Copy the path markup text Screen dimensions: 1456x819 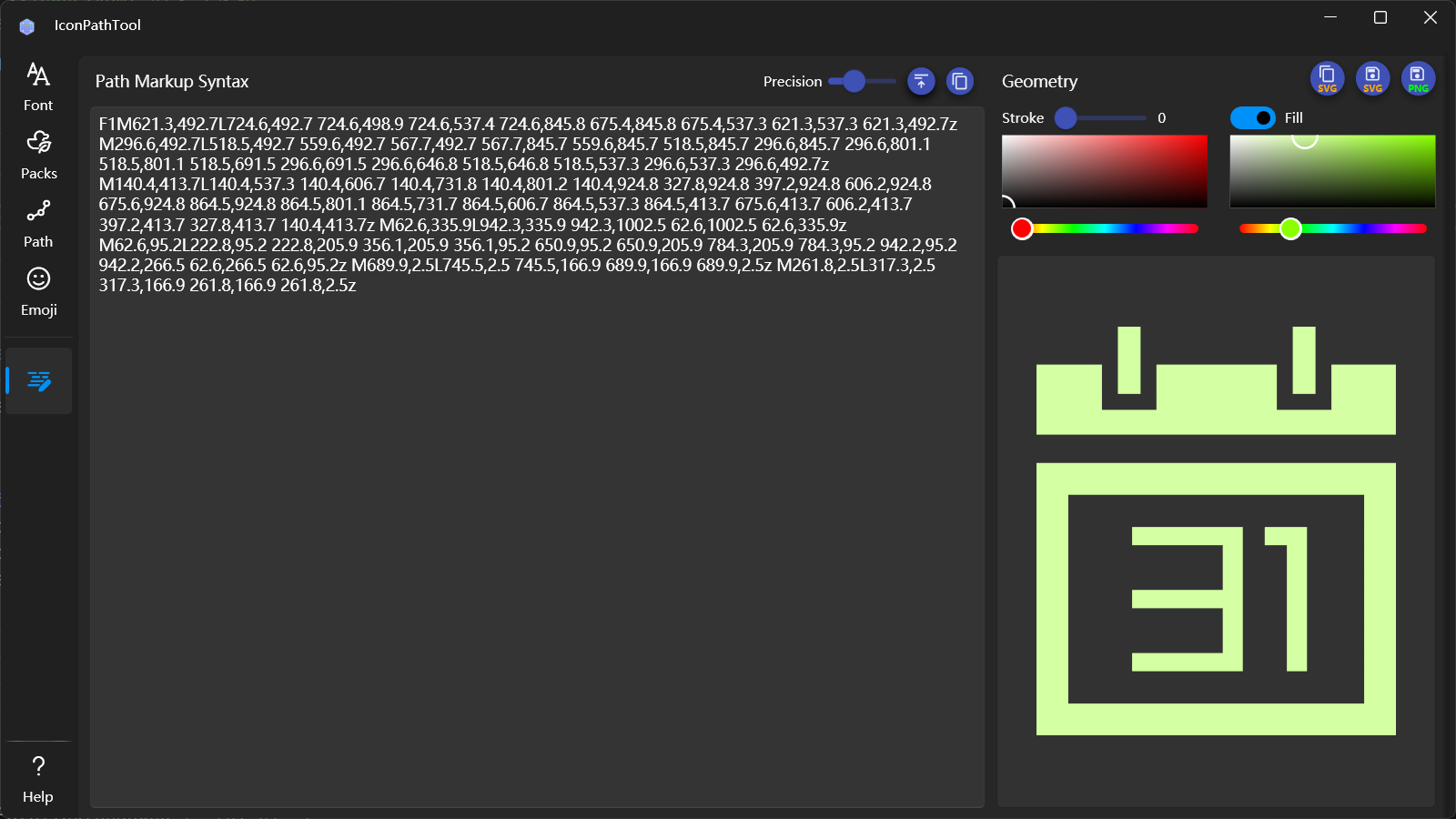[960, 81]
